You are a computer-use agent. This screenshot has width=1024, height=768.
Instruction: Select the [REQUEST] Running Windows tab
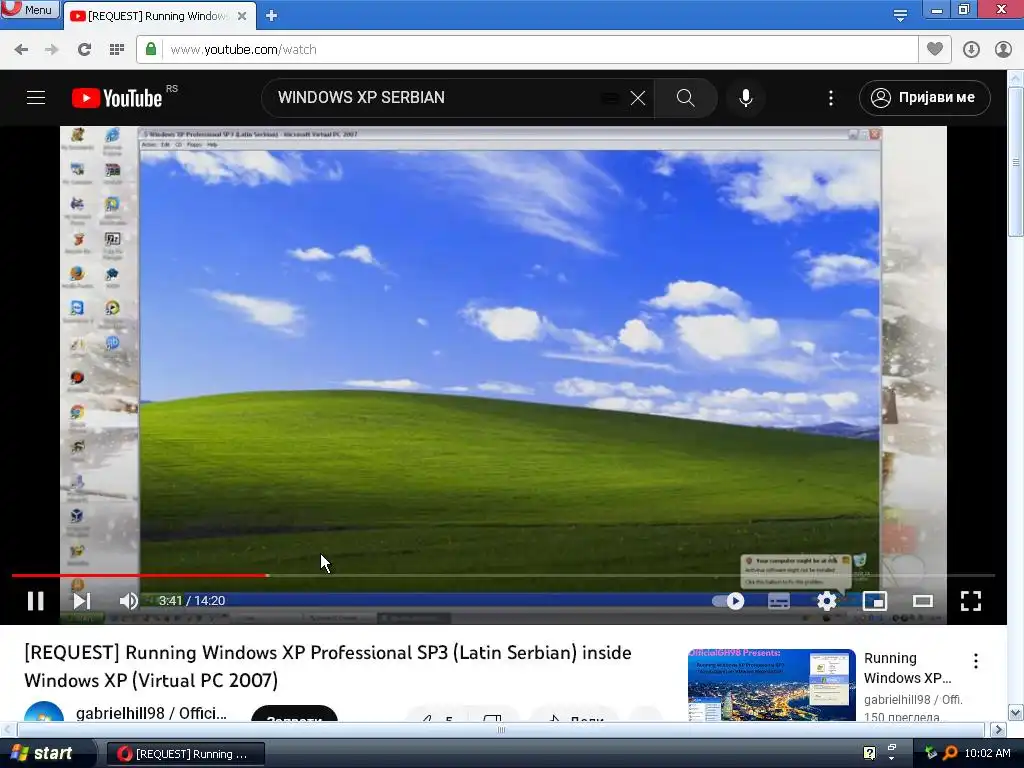click(x=157, y=16)
